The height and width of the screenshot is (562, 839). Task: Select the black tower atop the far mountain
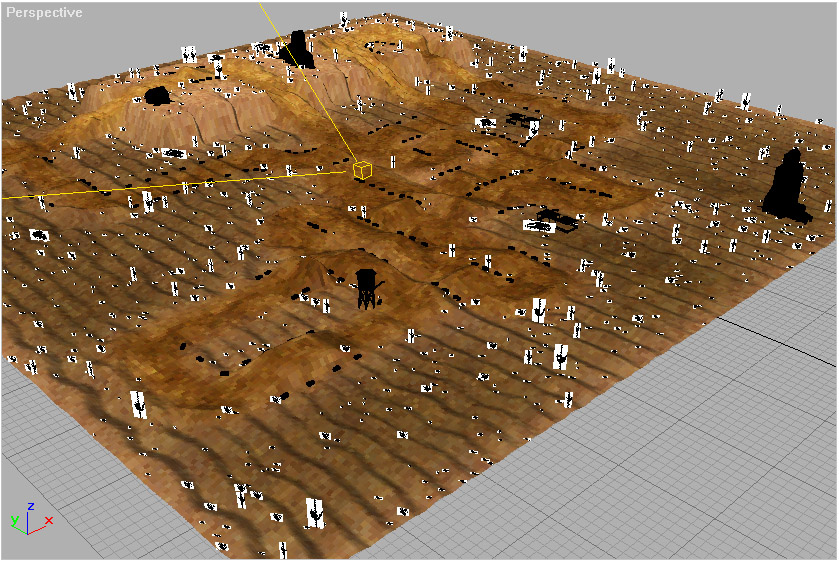[299, 50]
